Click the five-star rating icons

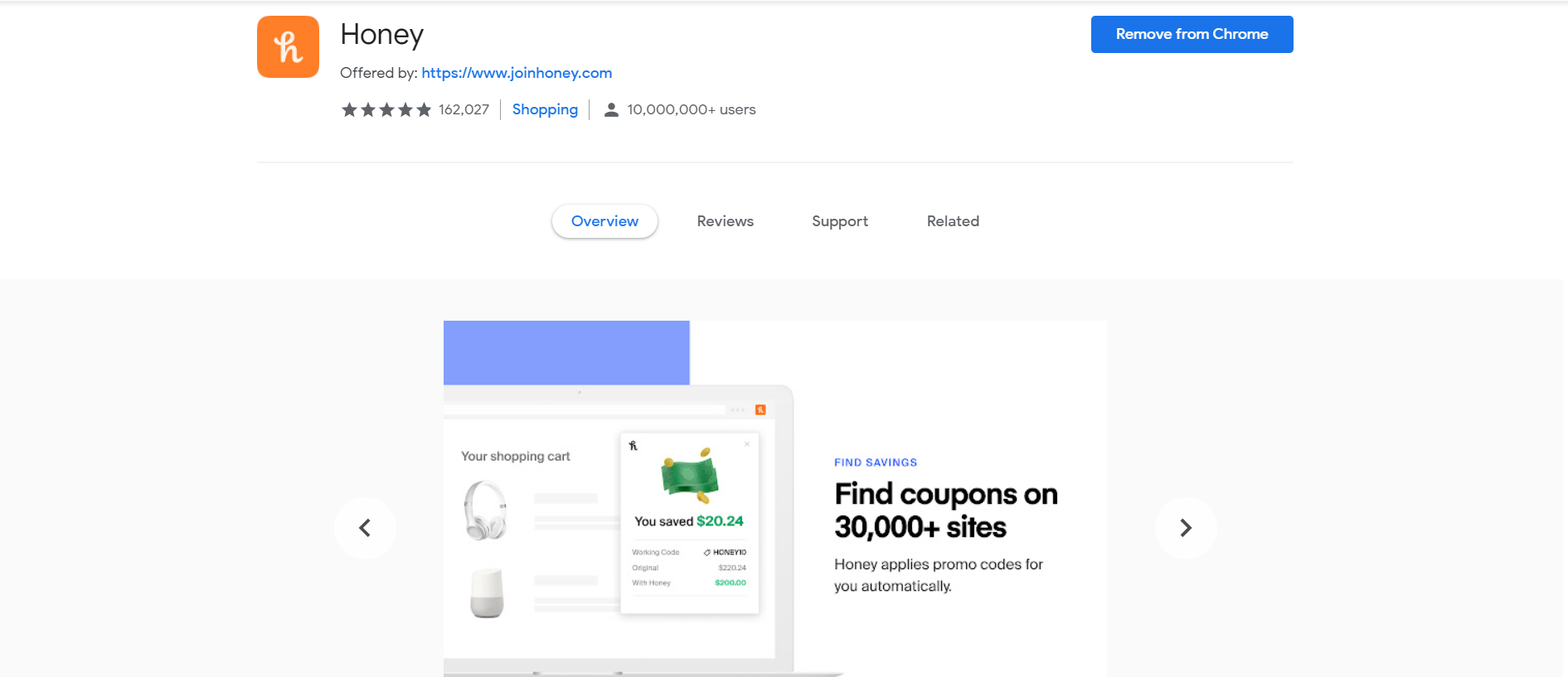386,109
